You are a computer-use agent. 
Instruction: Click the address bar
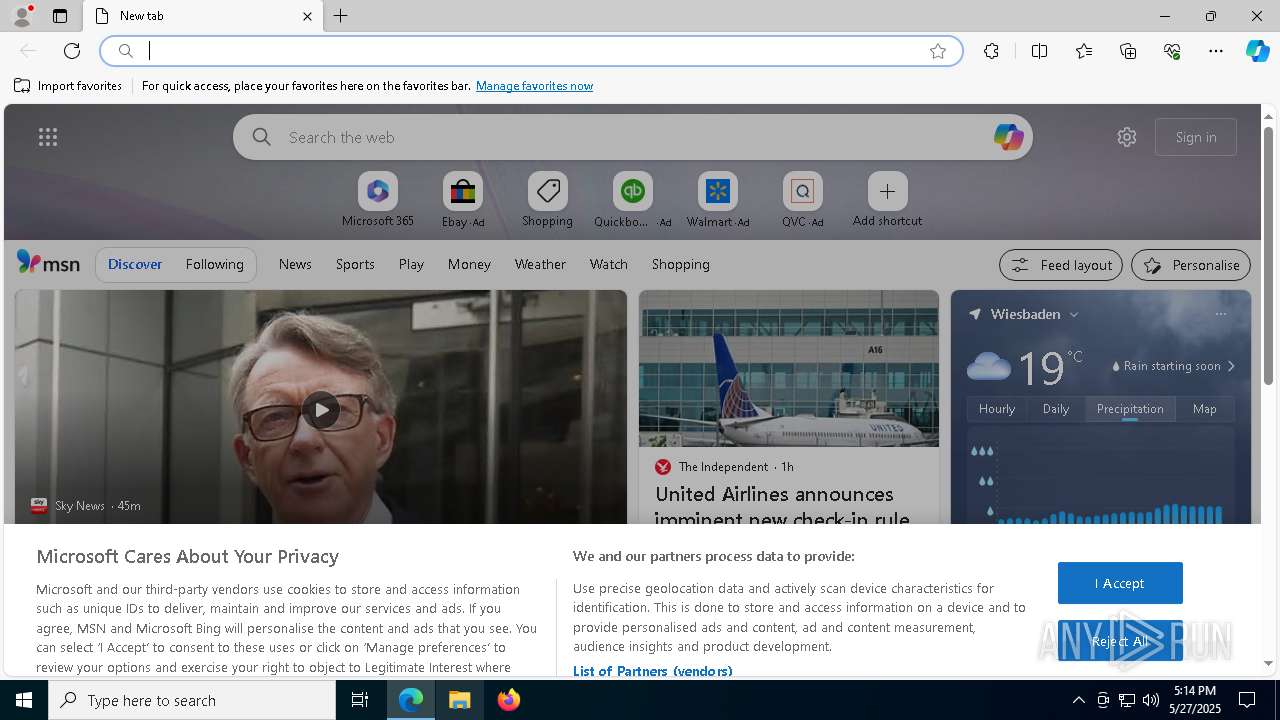click(530, 51)
